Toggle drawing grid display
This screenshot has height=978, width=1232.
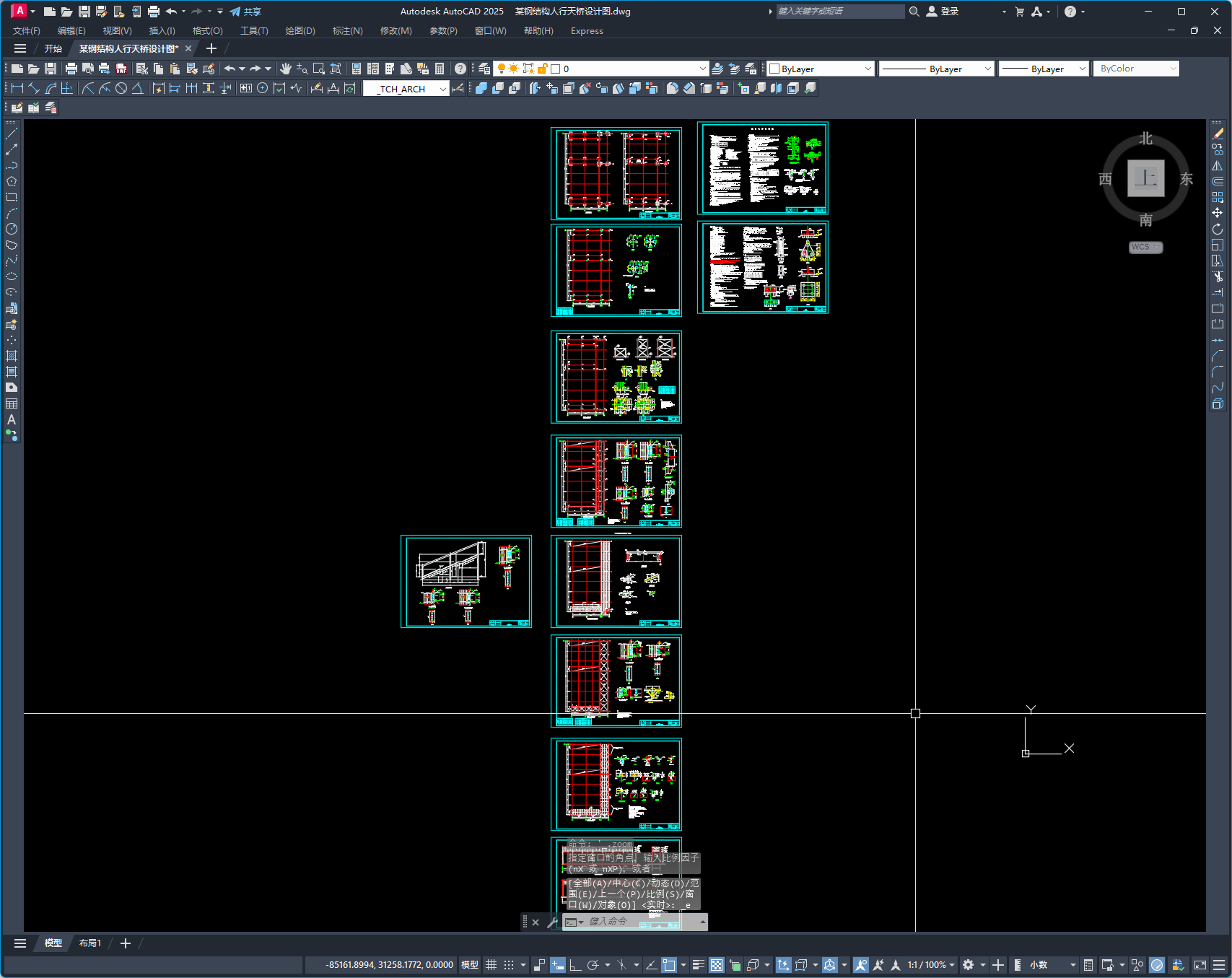[x=491, y=965]
